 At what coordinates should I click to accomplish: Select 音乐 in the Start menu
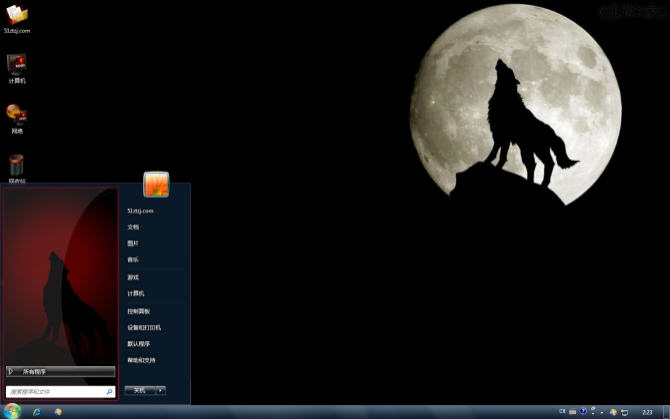(x=133, y=260)
